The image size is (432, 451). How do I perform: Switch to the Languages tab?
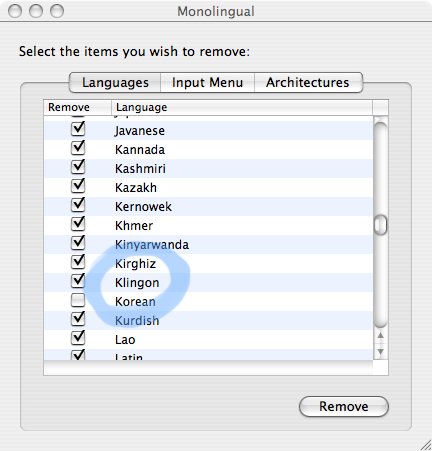(115, 82)
